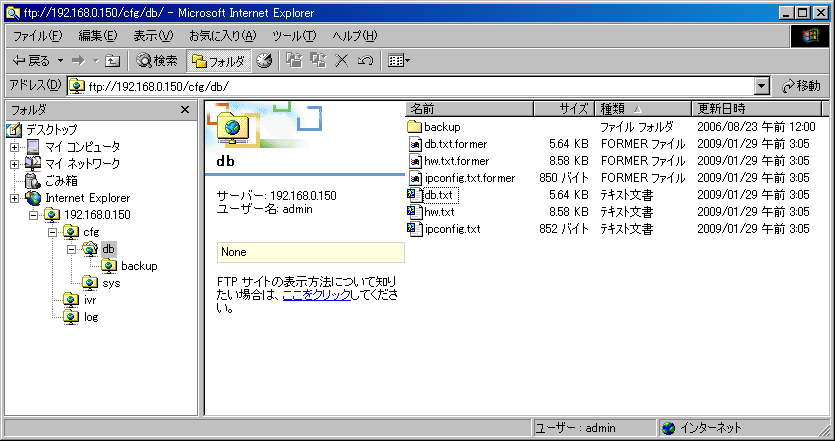Sort by 名前 column header

click(x=470, y=109)
